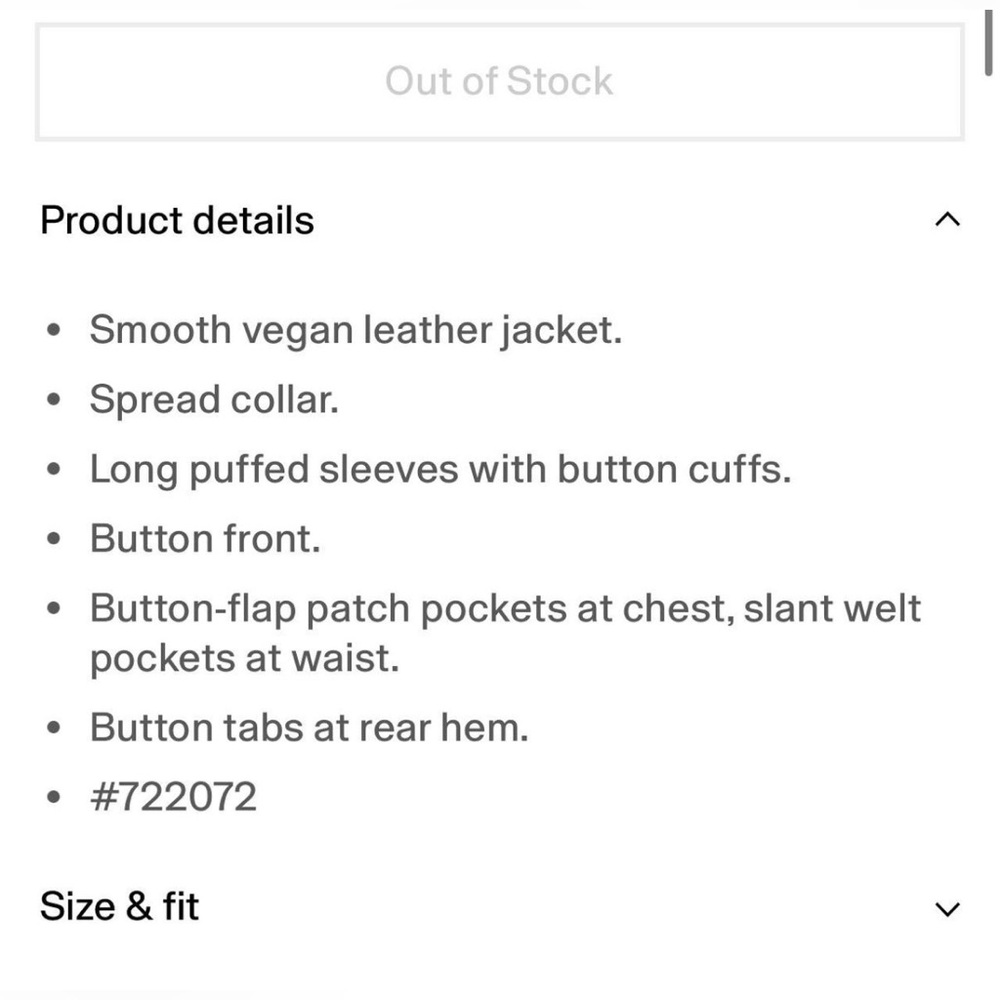
Task: Click inside the Out of Stock field area
Action: (x=498, y=81)
